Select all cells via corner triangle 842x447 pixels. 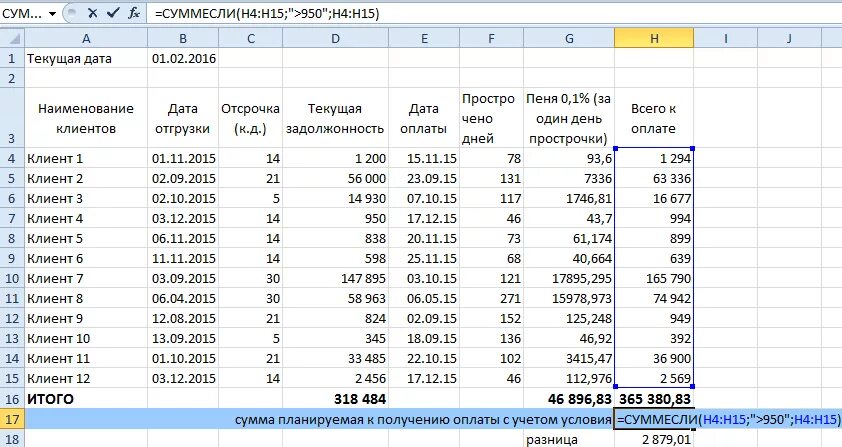(13, 39)
